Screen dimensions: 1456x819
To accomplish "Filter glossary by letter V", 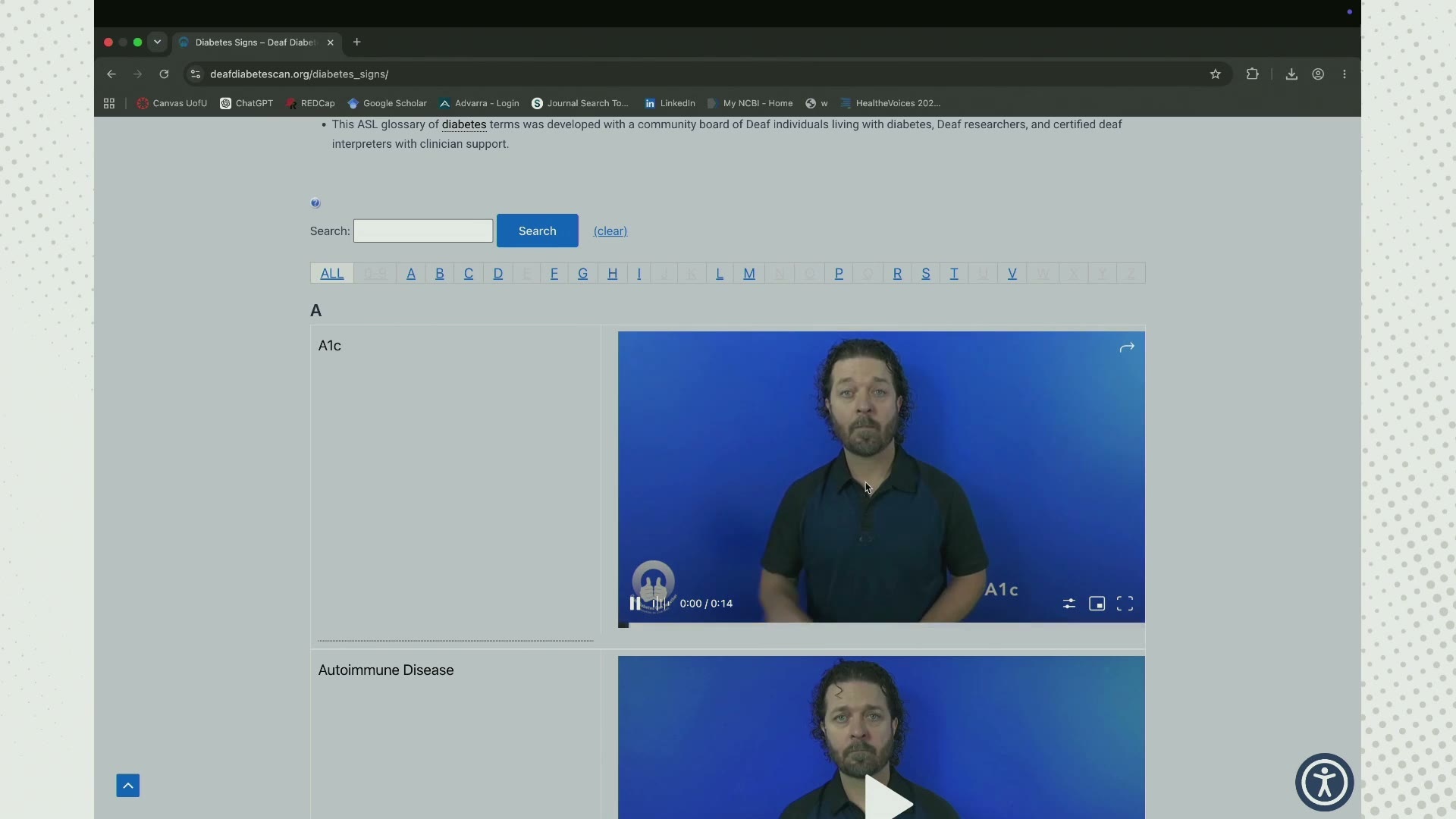I will [x=1012, y=274].
